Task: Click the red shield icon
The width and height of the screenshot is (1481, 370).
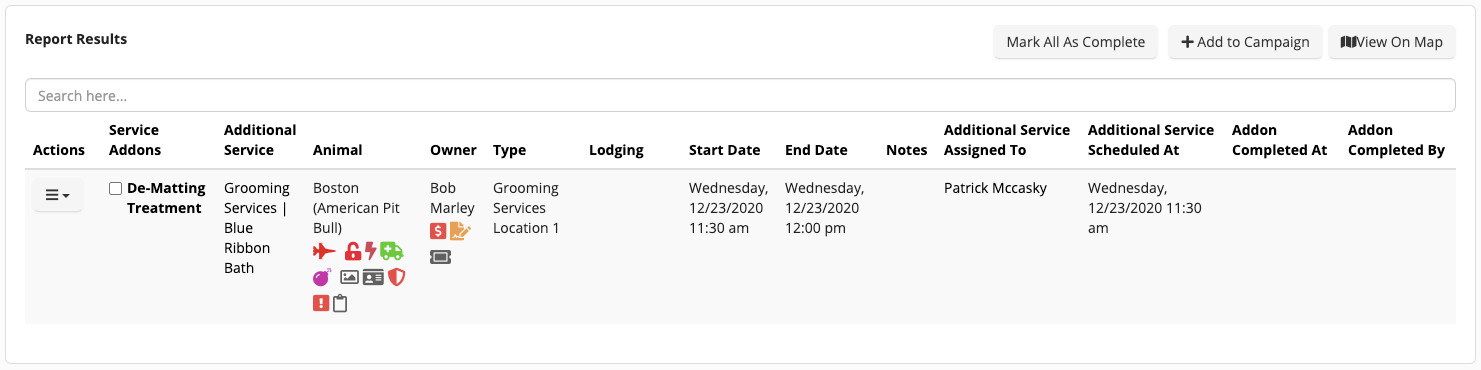Action: pyautogui.click(x=397, y=277)
